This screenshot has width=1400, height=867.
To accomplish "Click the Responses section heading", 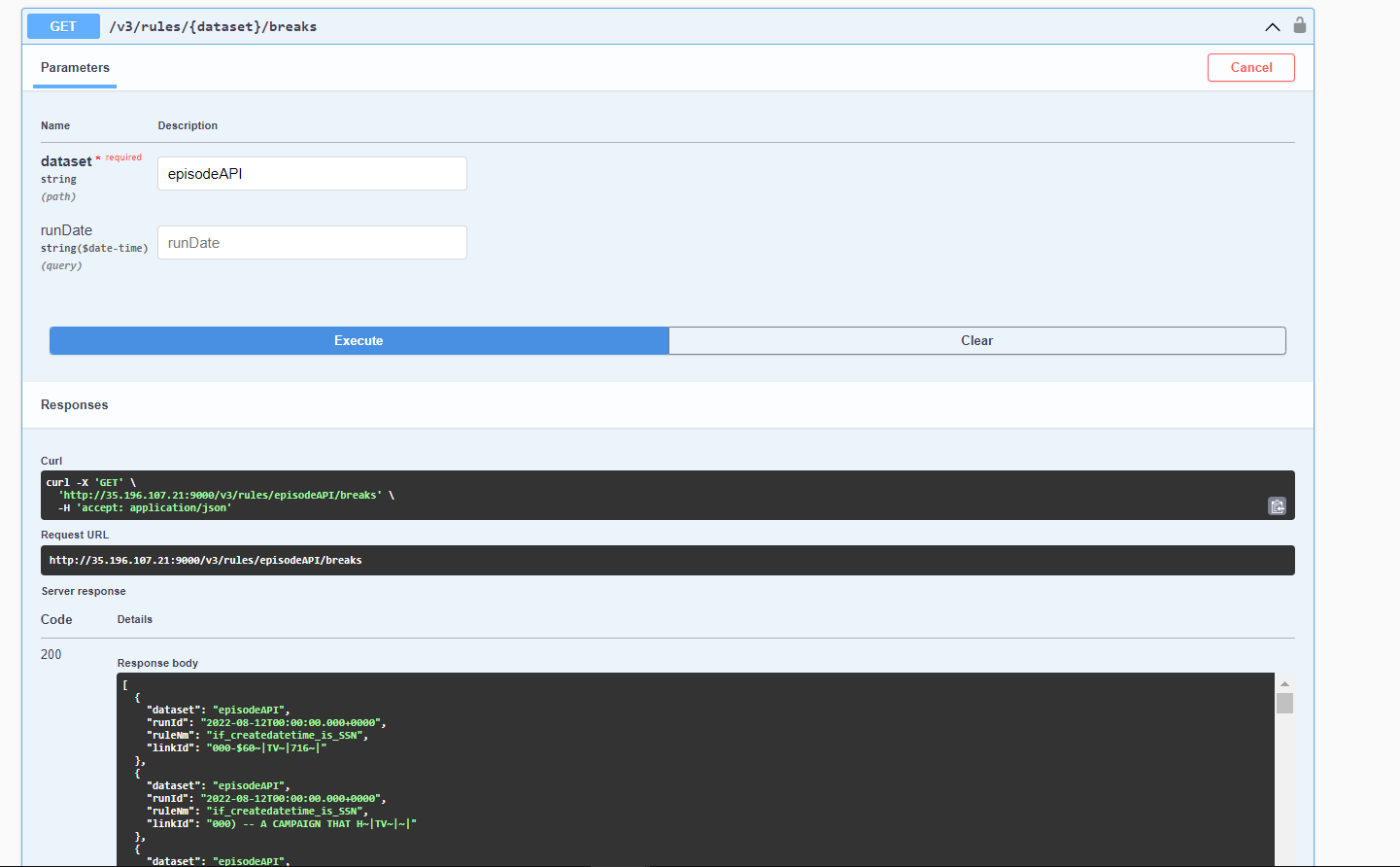I will pos(75,405).
